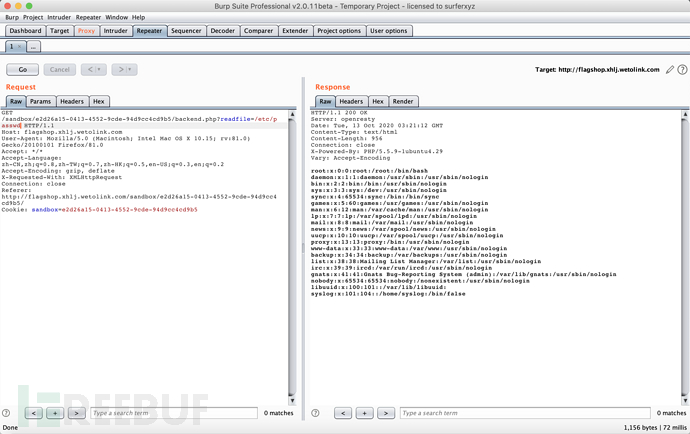Add a new Repeater tab with '...'
The image size is (690, 434).
click(33, 46)
